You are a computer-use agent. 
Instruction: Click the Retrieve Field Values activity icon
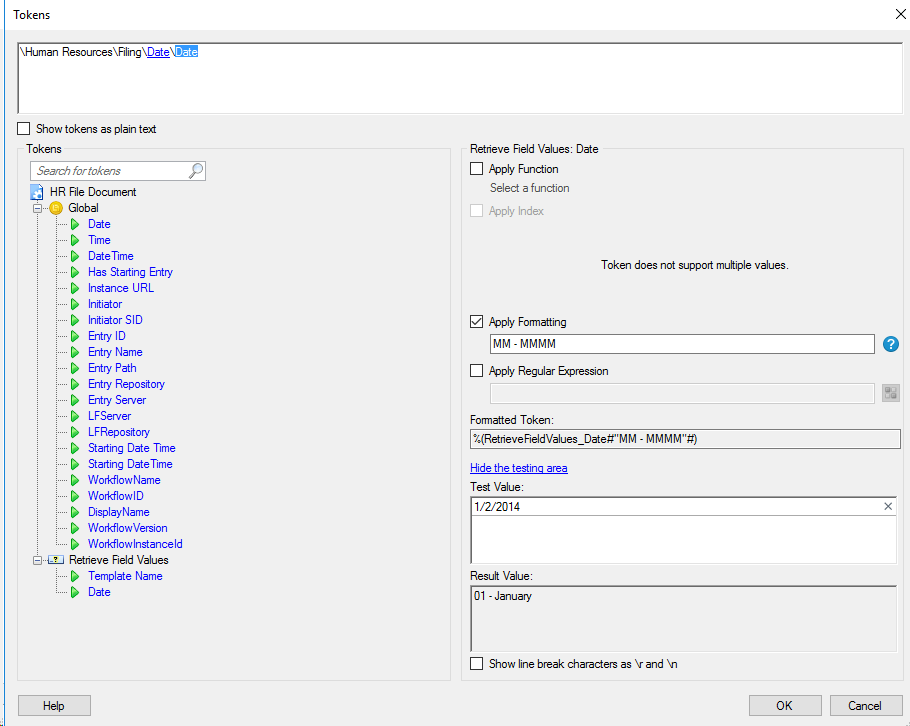tap(56, 560)
